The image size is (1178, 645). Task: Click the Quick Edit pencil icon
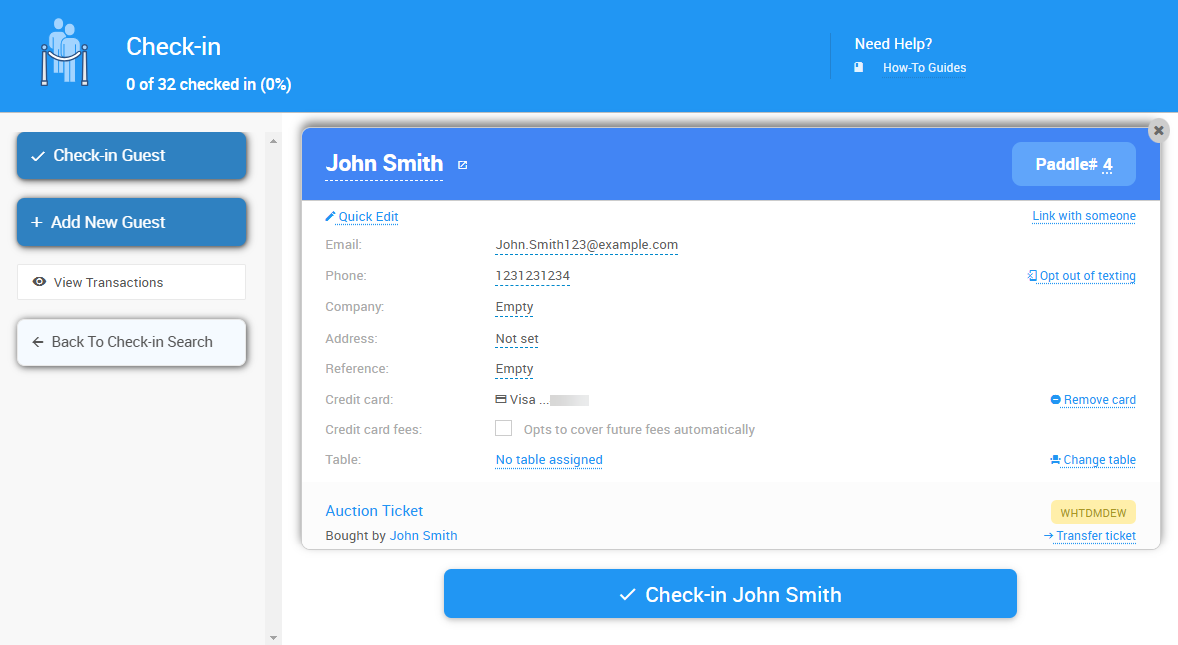331,217
